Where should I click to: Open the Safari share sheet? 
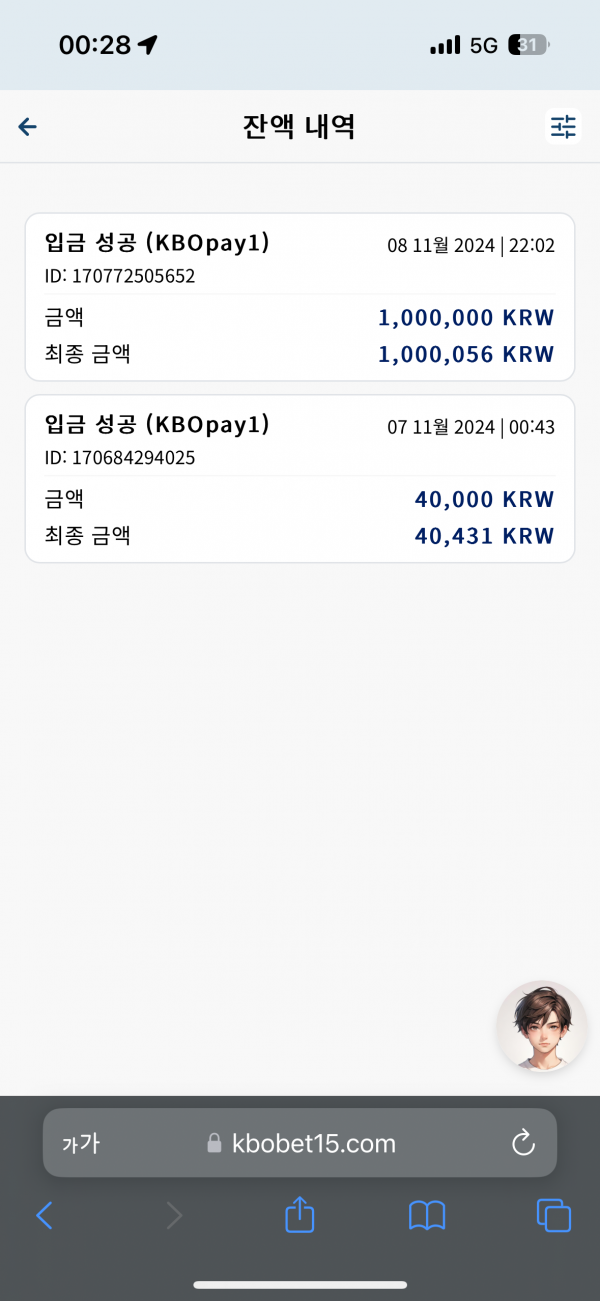[300, 1215]
